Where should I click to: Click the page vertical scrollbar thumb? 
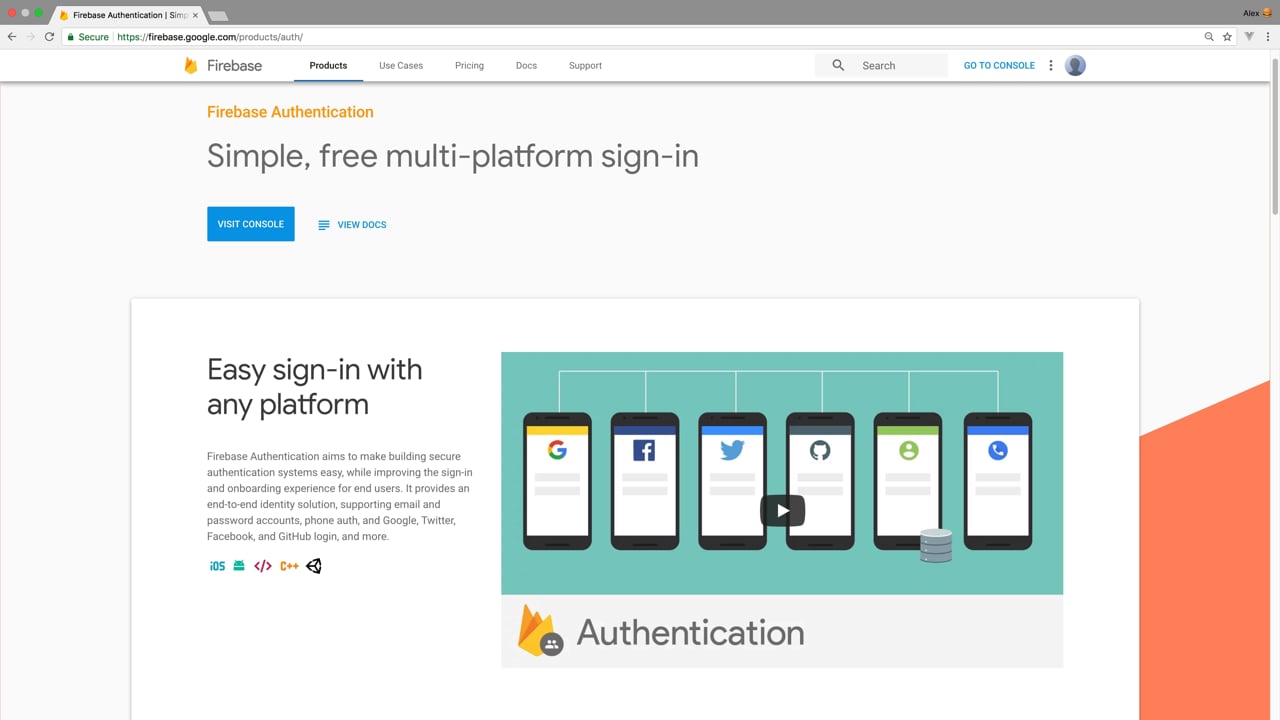(1275, 135)
